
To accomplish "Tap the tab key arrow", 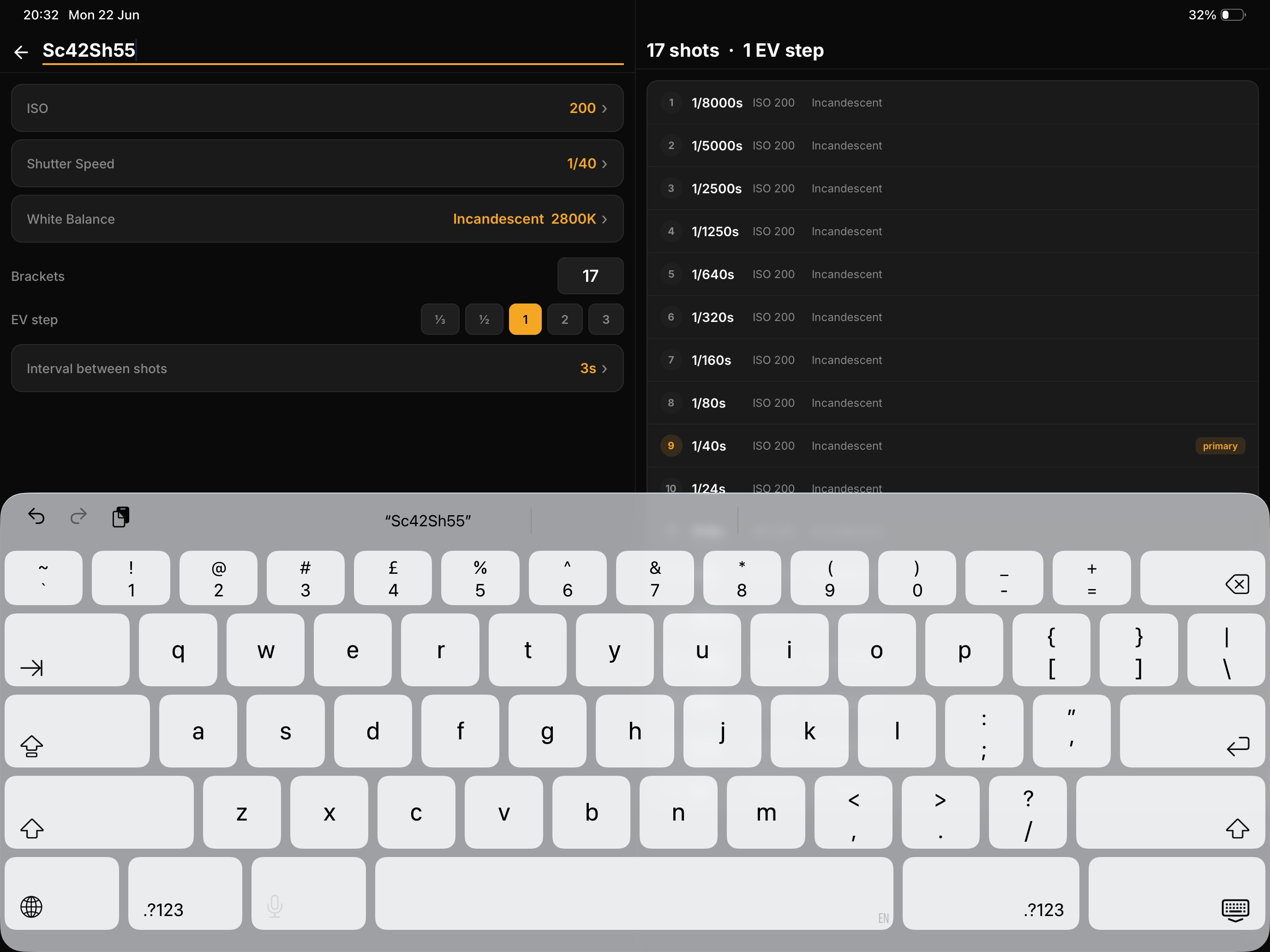I will pyautogui.click(x=67, y=649).
